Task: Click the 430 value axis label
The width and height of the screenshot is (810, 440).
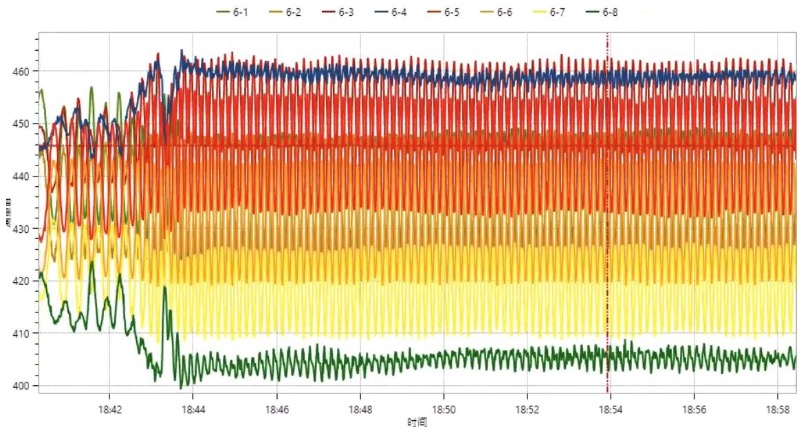Action: click(21, 229)
